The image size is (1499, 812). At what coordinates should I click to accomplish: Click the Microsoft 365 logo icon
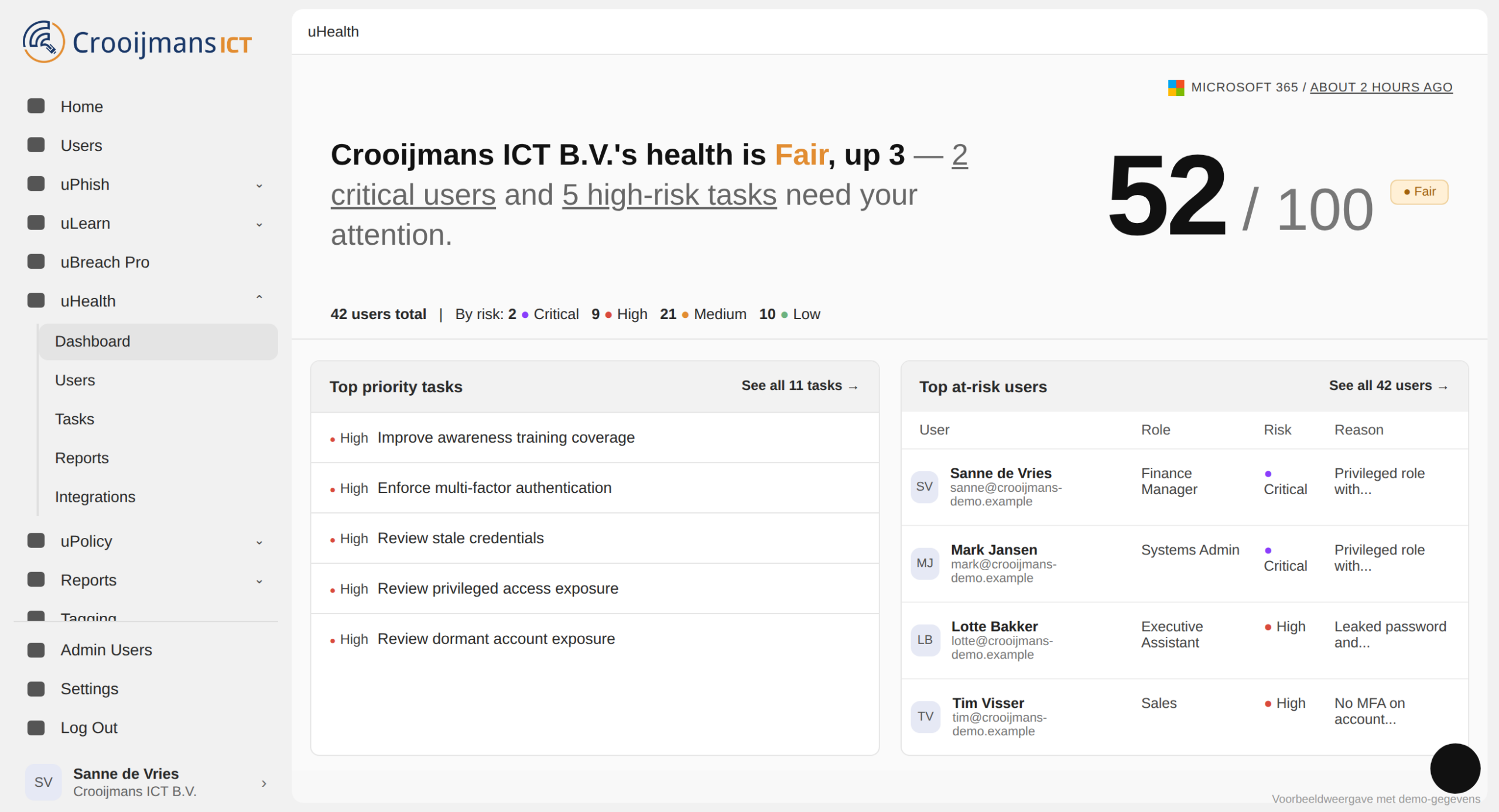1176,88
